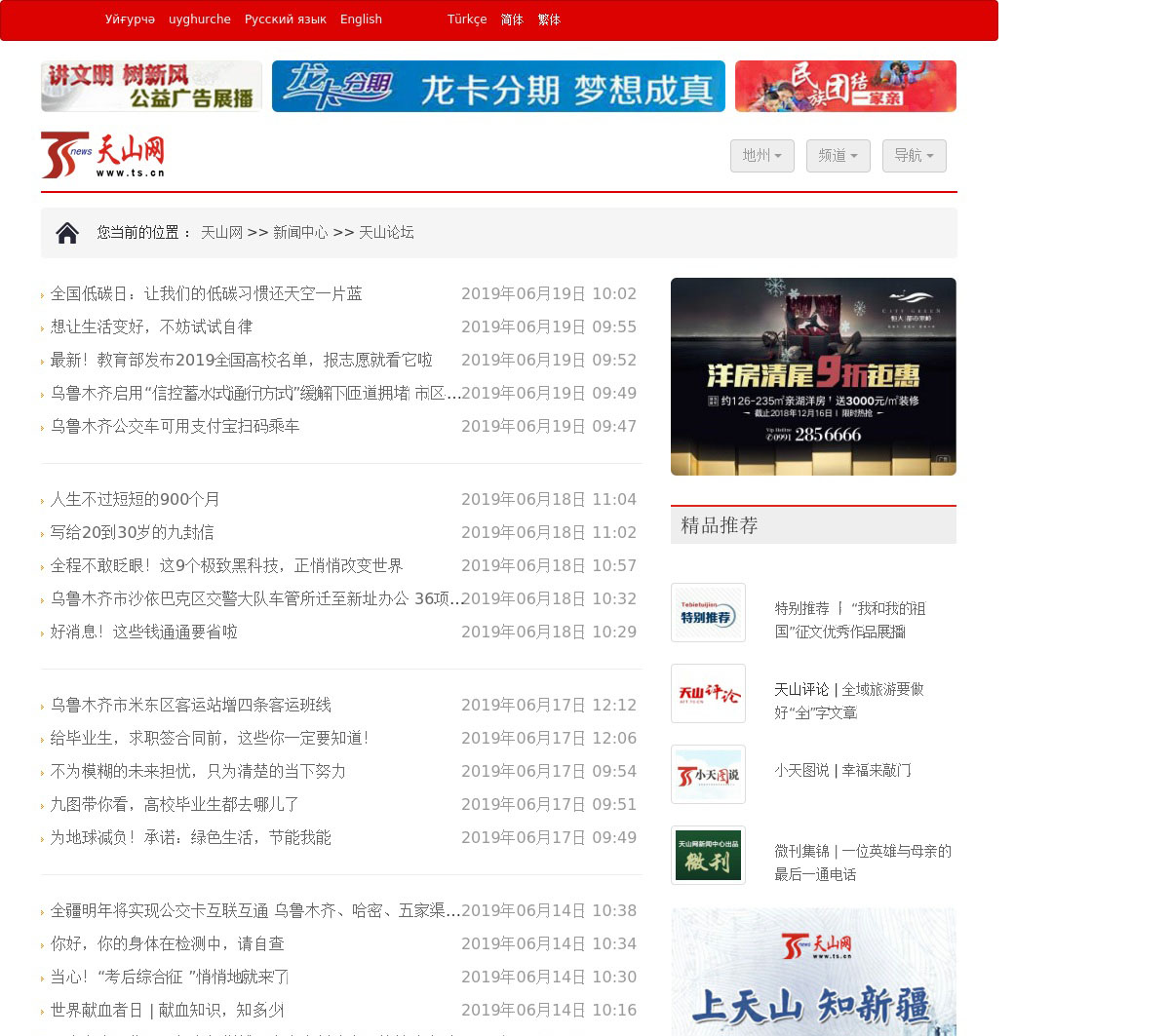This screenshot has width=1170, height=1036.
Task: Switch language to Русский язык
Action: [x=286, y=19]
